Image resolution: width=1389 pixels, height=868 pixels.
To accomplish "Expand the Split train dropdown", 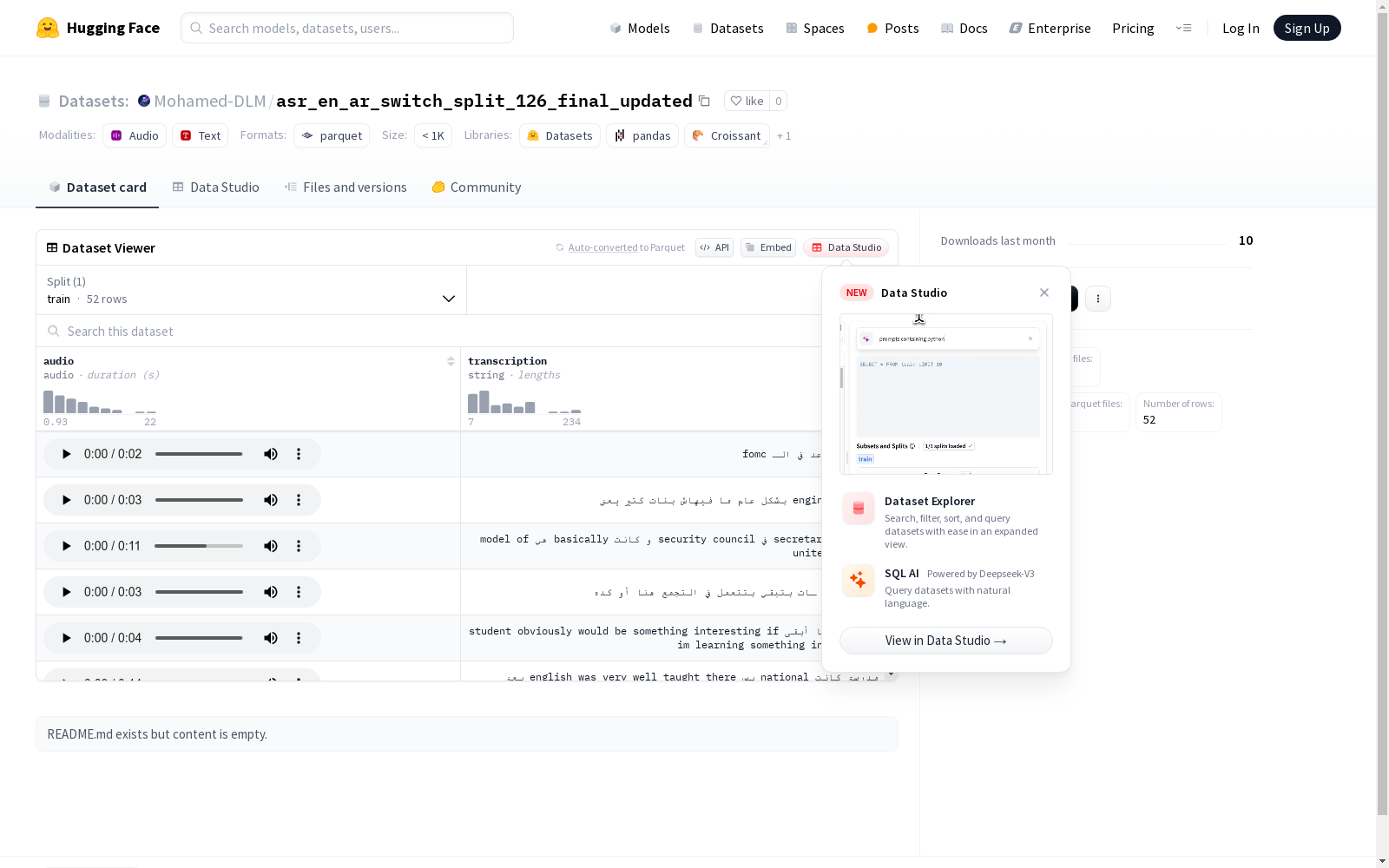I will click(x=252, y=290).
